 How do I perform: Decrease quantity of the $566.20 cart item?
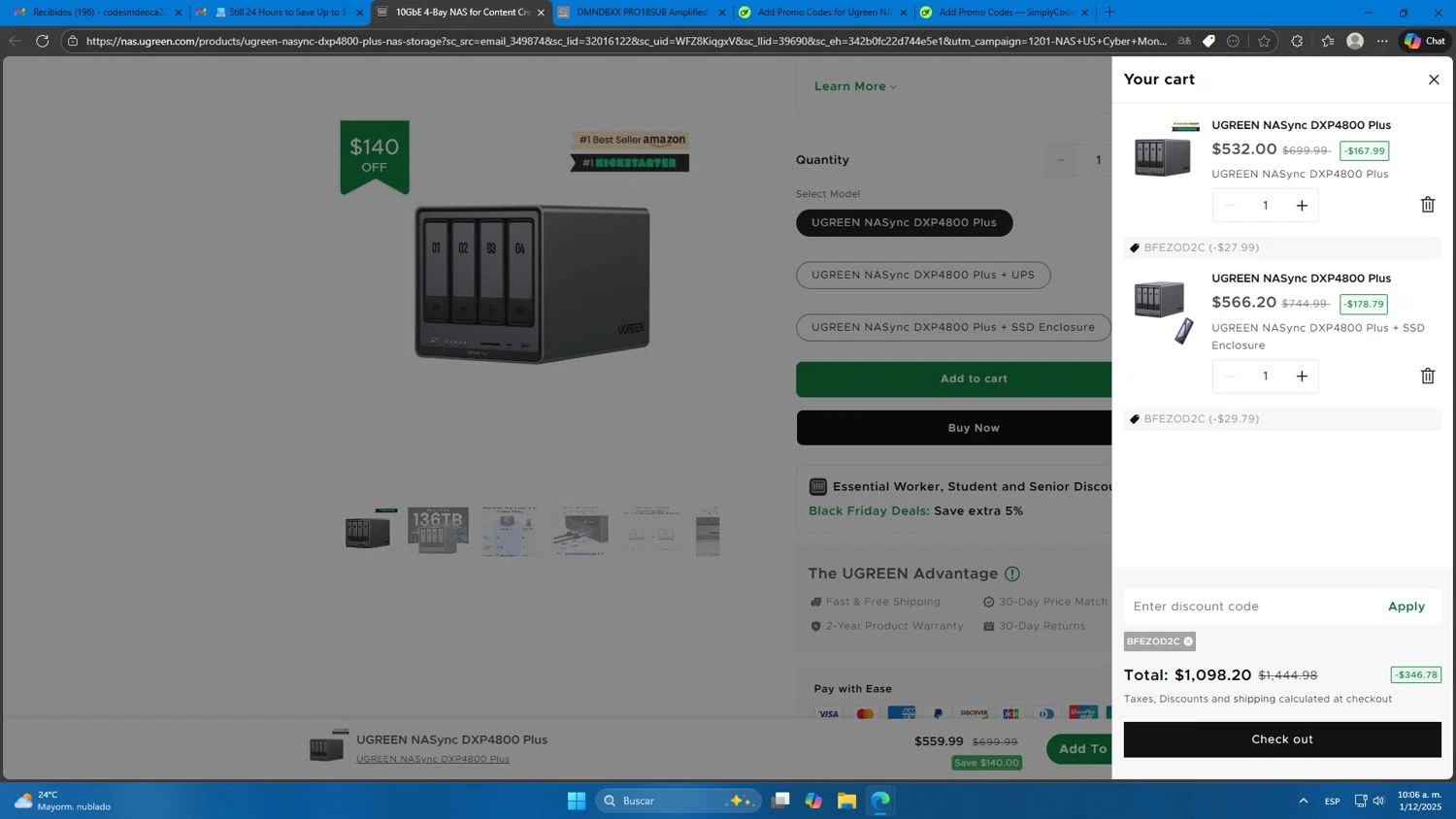click(x=1230, y=376)
